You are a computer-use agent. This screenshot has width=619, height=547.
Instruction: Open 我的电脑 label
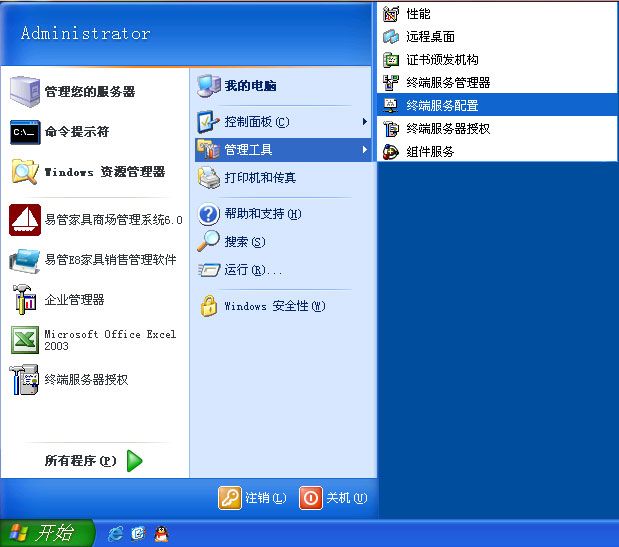250,86
